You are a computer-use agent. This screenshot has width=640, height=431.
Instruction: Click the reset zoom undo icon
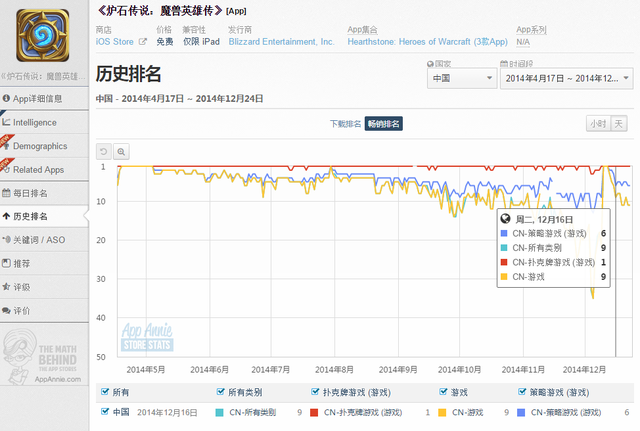(104, 152)
